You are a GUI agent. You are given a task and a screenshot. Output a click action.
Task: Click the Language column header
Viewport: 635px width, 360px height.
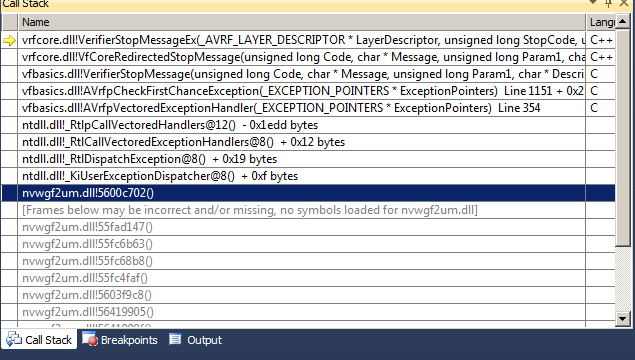[x=601, y=22]
